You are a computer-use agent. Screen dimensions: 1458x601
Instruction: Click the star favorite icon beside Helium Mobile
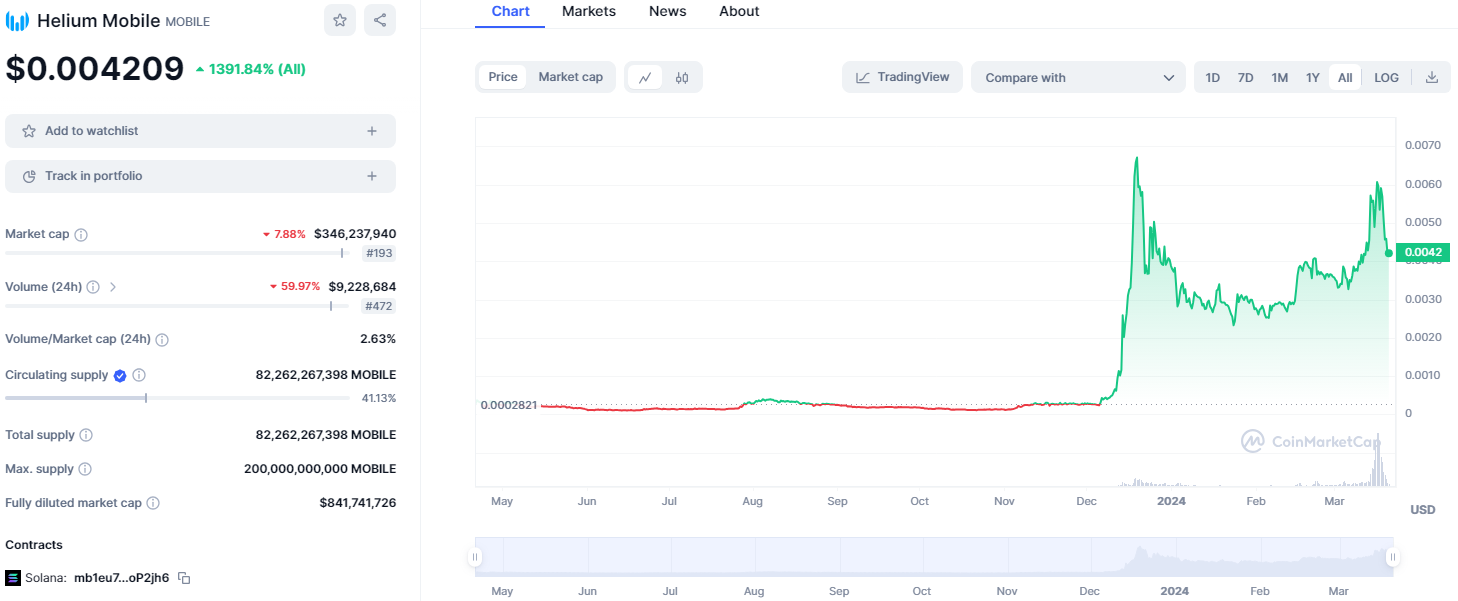340,20
